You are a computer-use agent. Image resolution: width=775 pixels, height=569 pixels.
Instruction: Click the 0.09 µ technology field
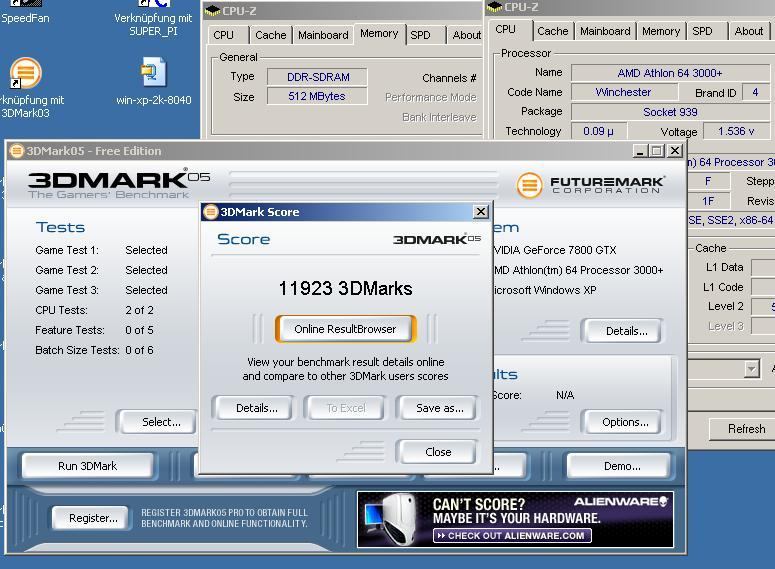tap(599, 131)
